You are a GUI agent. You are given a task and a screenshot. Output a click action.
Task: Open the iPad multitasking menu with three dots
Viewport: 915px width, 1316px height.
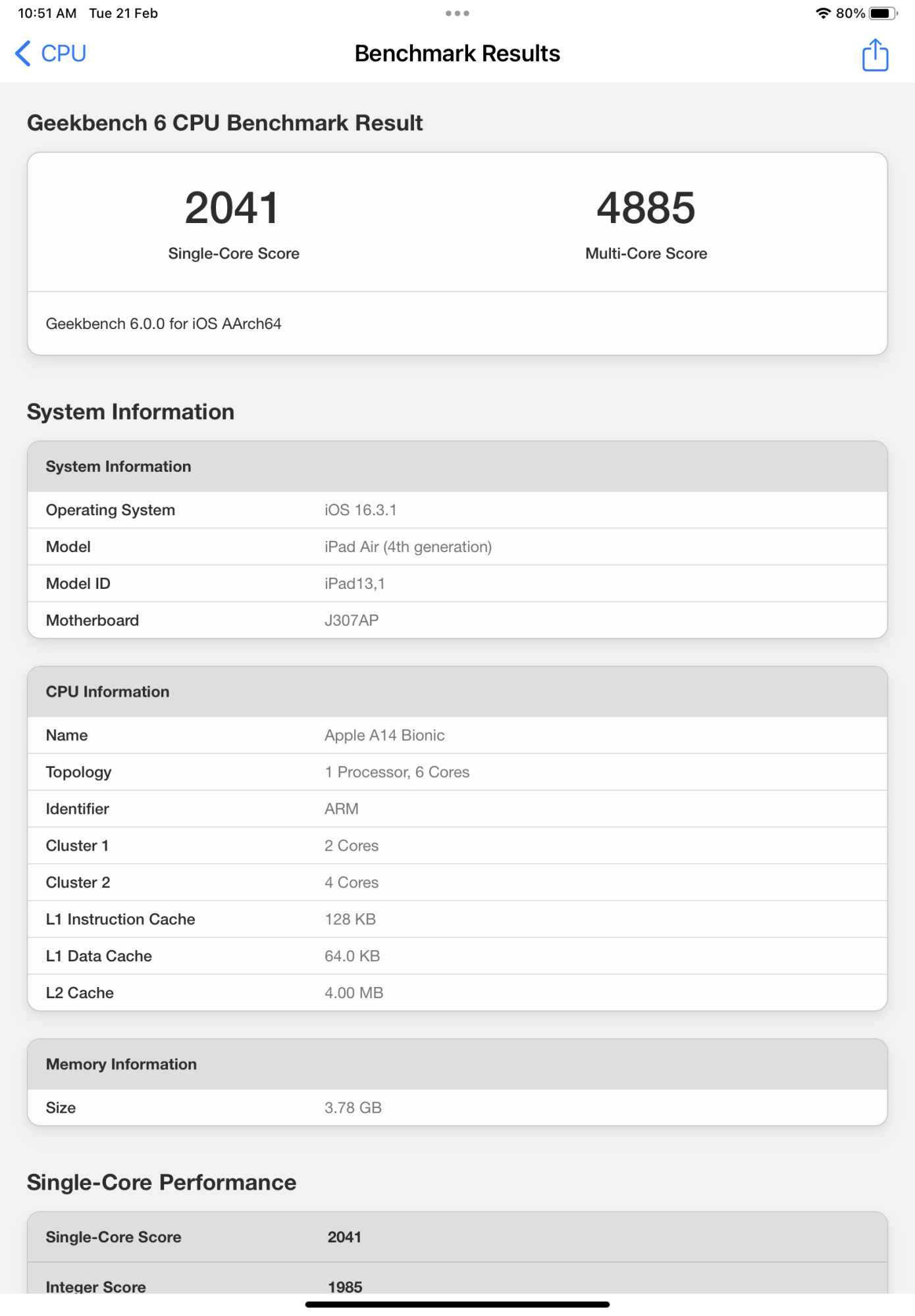(x=457, y=12)
